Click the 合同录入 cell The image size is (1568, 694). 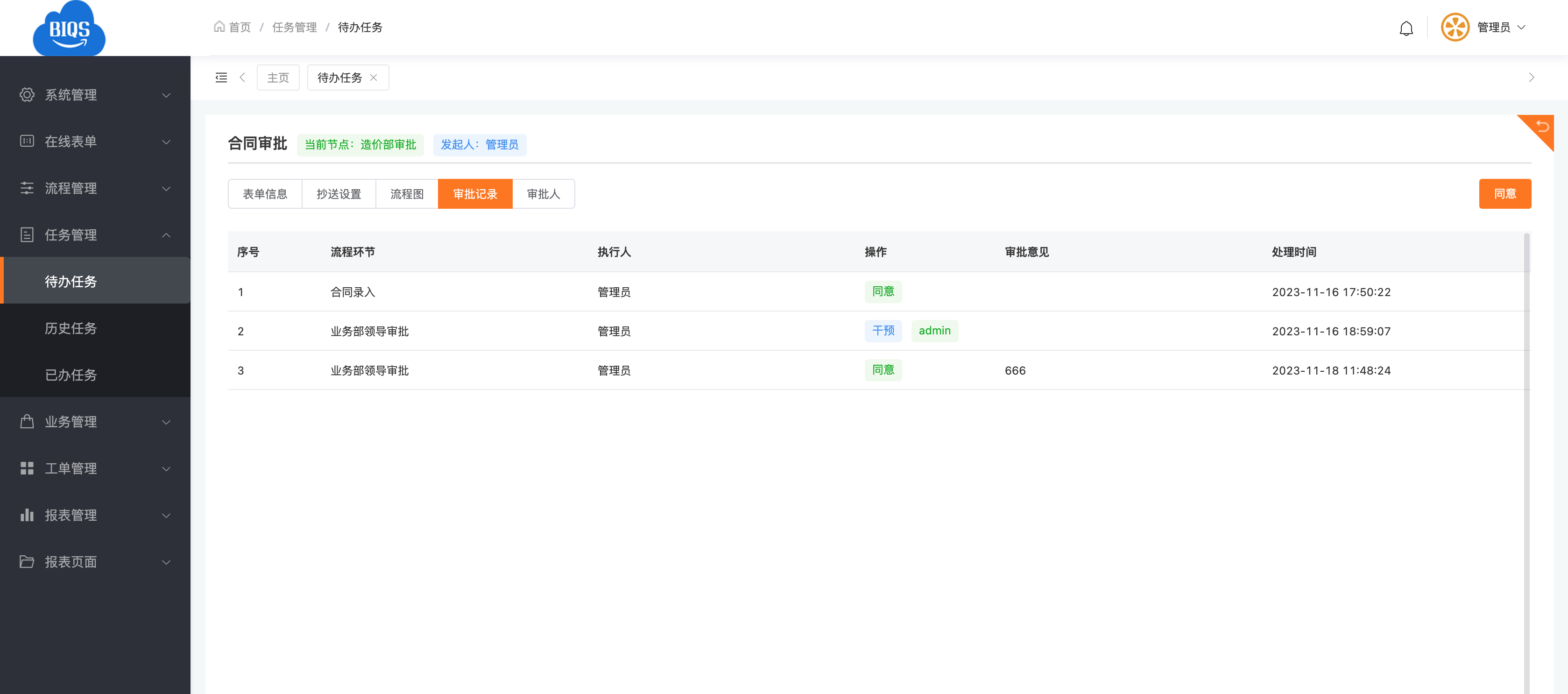[x=353, y=292]
